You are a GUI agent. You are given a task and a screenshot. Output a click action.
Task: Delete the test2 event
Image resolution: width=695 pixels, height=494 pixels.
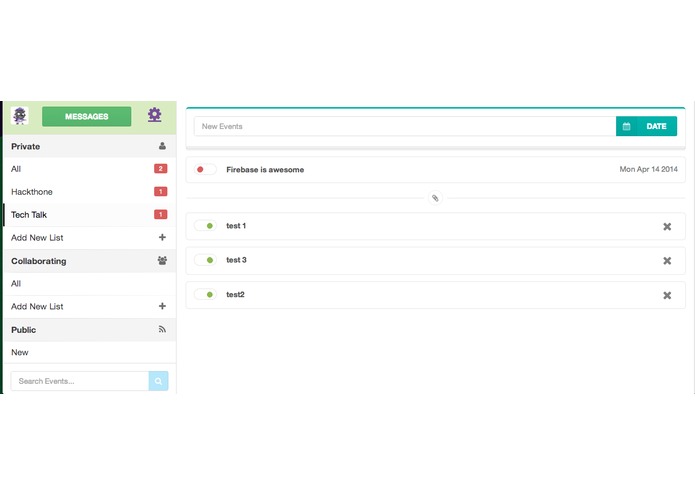point(667,295)
